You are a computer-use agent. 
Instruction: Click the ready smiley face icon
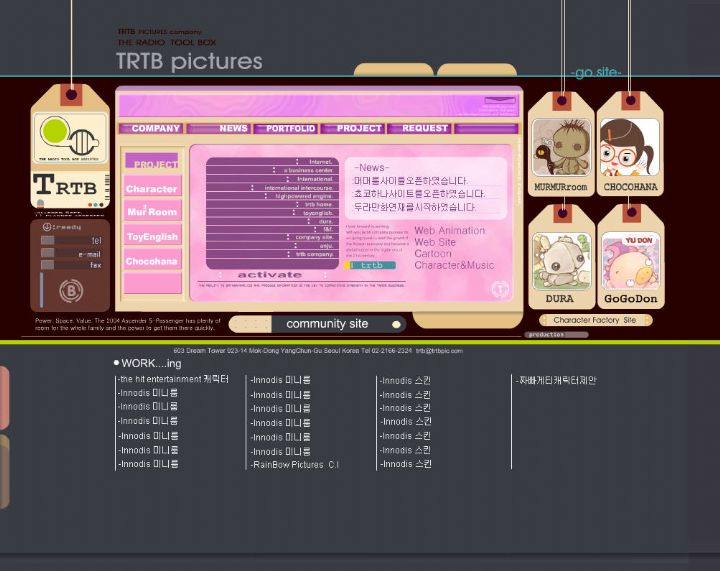click(47, 227)
